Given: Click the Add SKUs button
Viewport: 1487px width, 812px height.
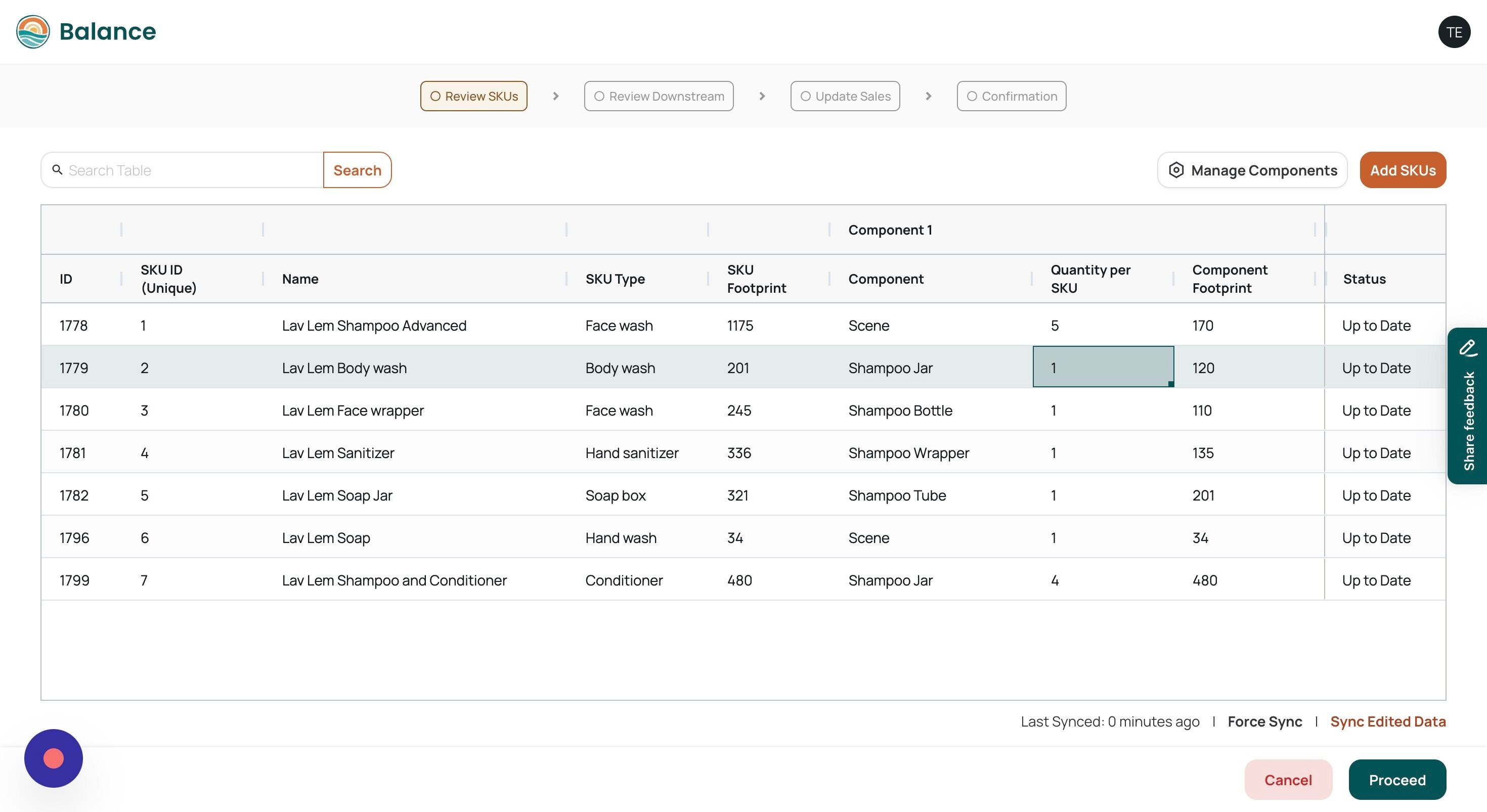Looking at the screenshot, I should pyautogui.click(x=1403, y=170).
